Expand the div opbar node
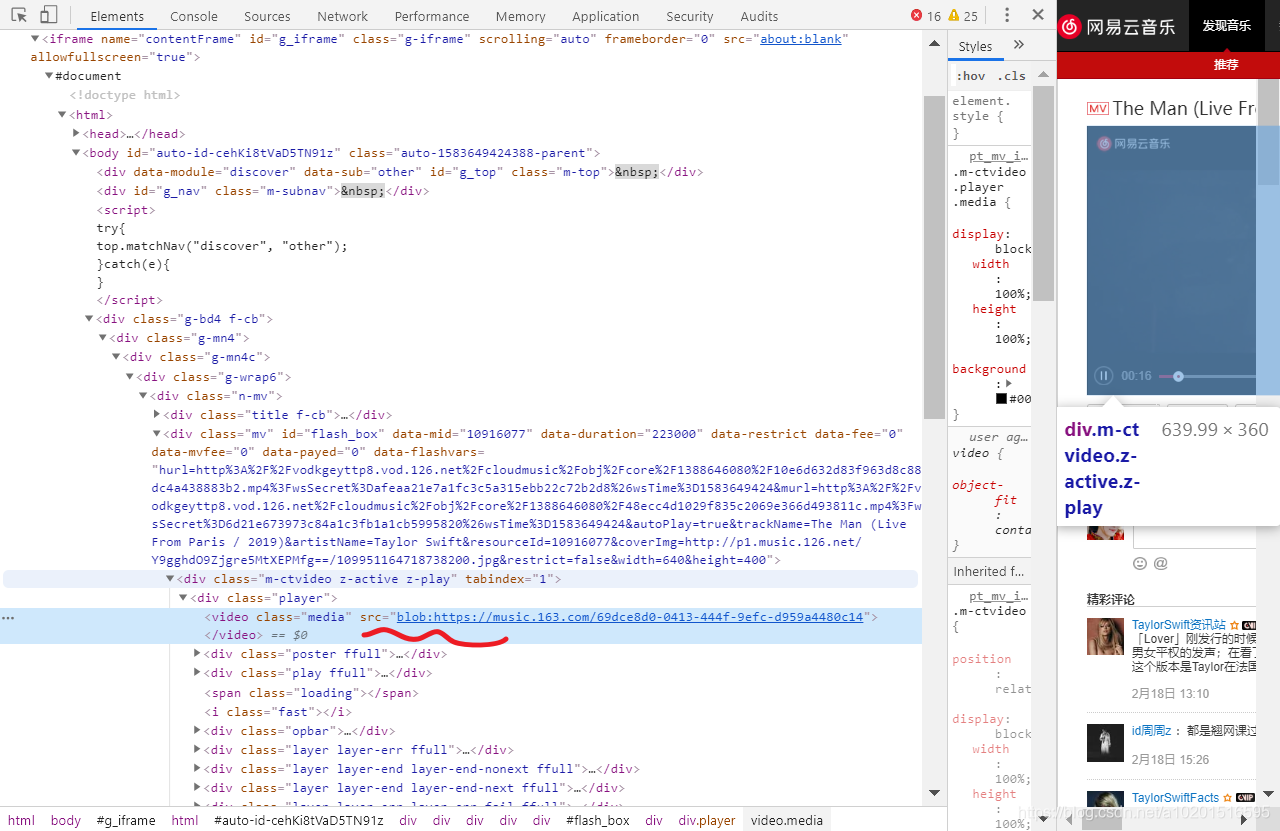The width and height of the screenshot is (1280, 831). click(x=197, y=731)
